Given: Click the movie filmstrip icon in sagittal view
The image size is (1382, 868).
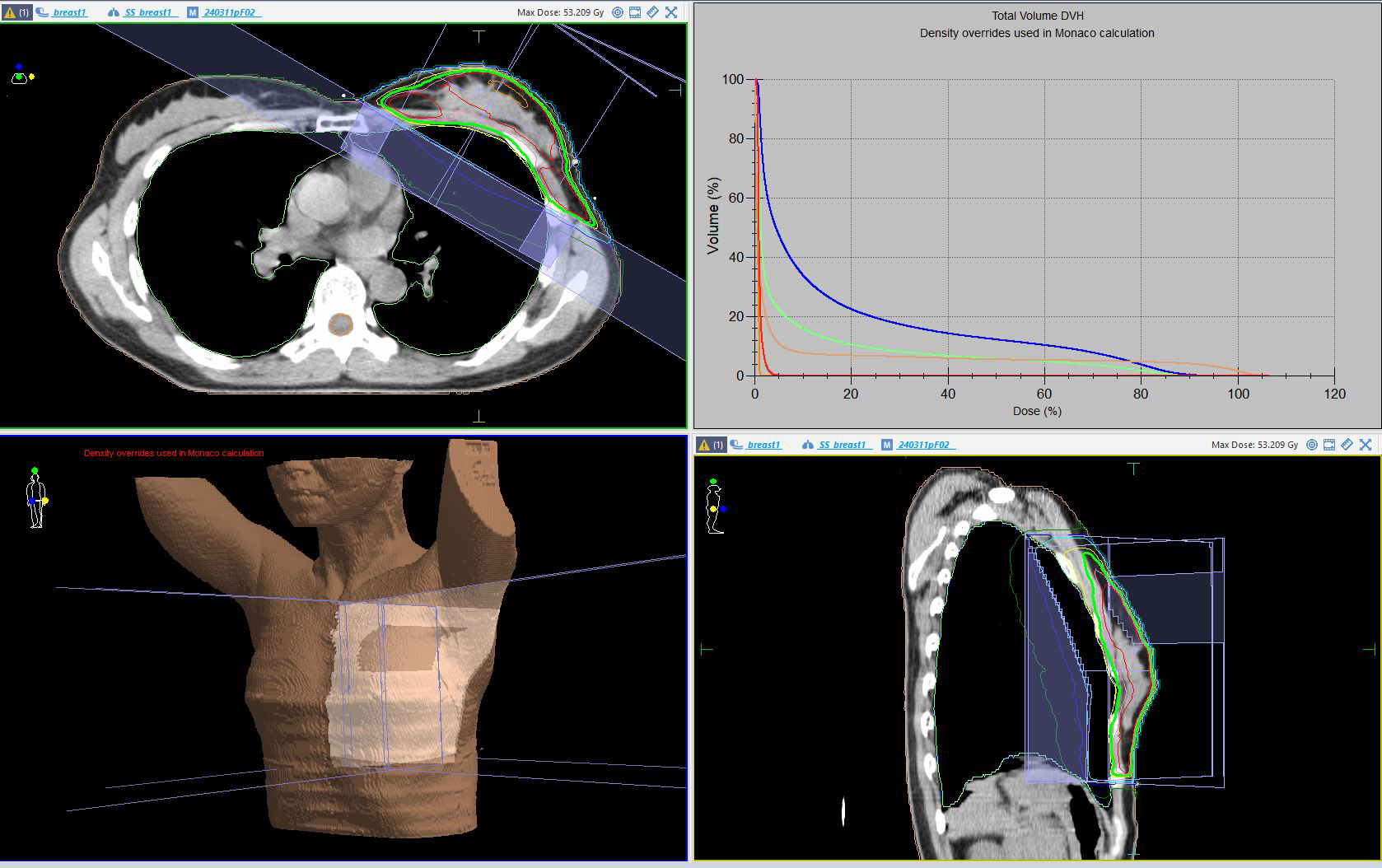Looking at the screenshot, I should pos(1329,445).
